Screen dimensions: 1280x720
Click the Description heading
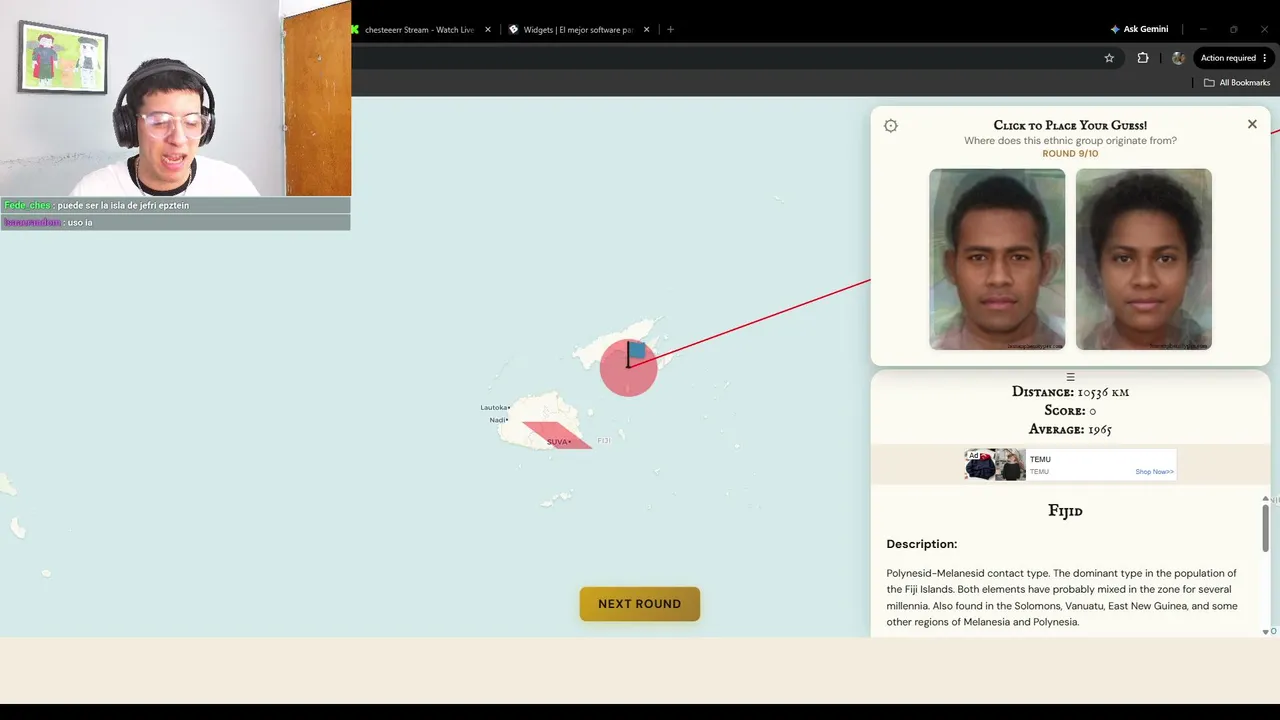tap(922, 544)
